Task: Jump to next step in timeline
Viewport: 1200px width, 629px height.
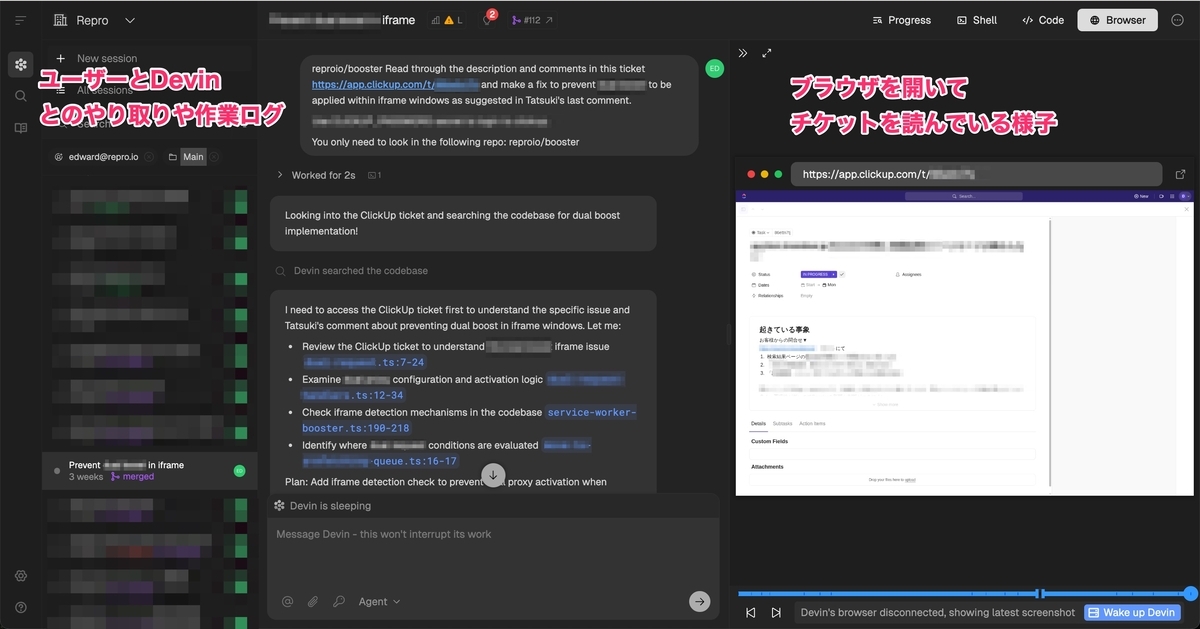Action: point(776,612)
